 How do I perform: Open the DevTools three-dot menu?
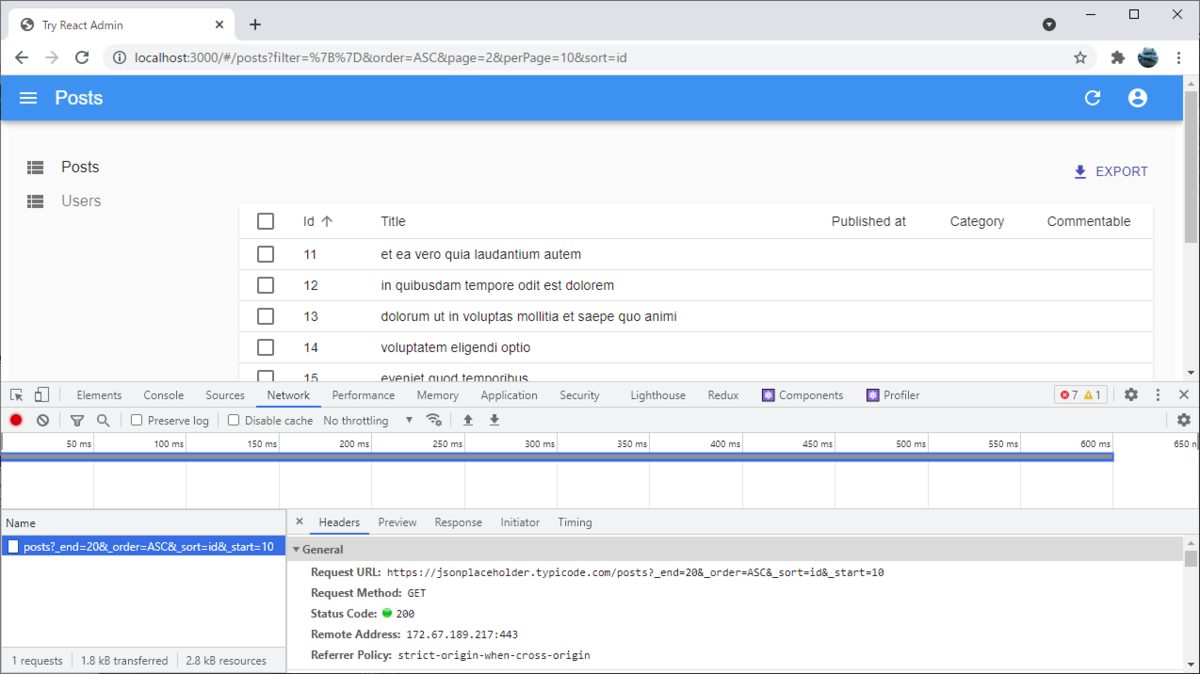(1157, 395)
